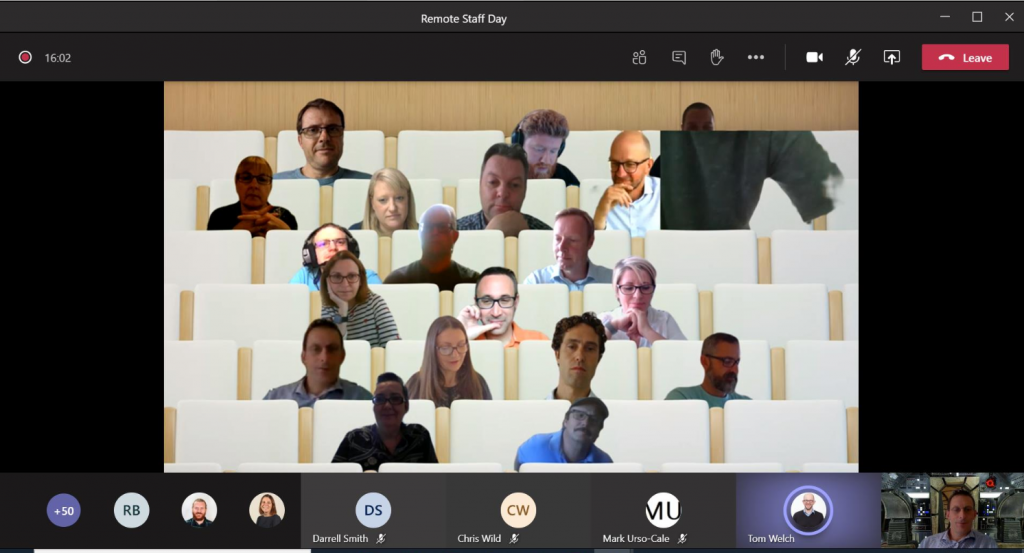The image size is (1024, 553).
Task: Click the 16:02 meeting timer
Action: tap(57, 58)
